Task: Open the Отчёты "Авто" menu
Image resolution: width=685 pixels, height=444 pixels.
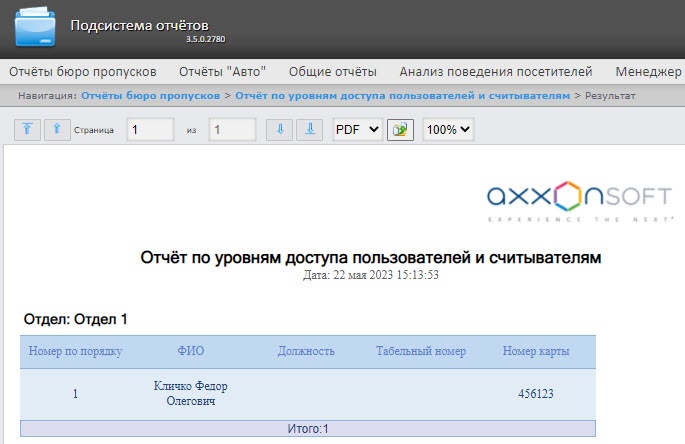Action: point(222,72)
